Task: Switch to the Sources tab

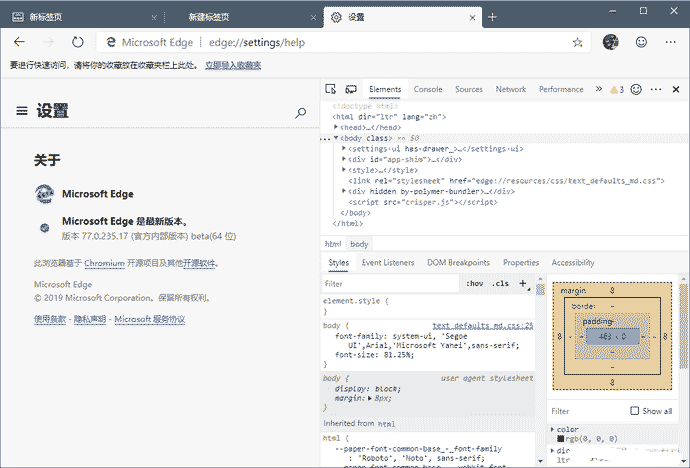Action: [x=469, y=89]
